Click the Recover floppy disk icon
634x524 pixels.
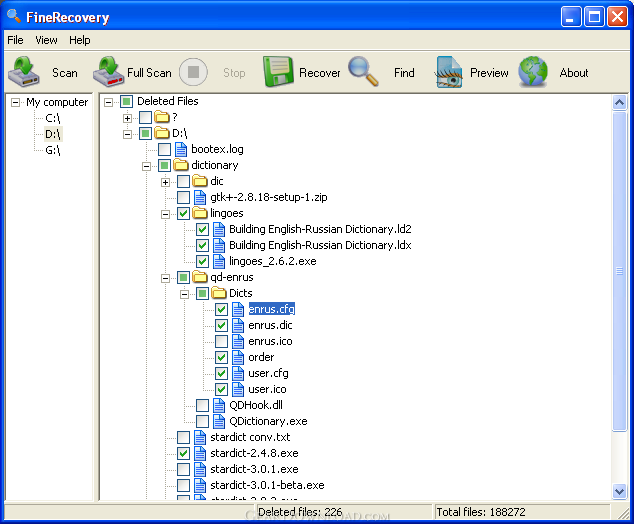(x=278, y=72)
